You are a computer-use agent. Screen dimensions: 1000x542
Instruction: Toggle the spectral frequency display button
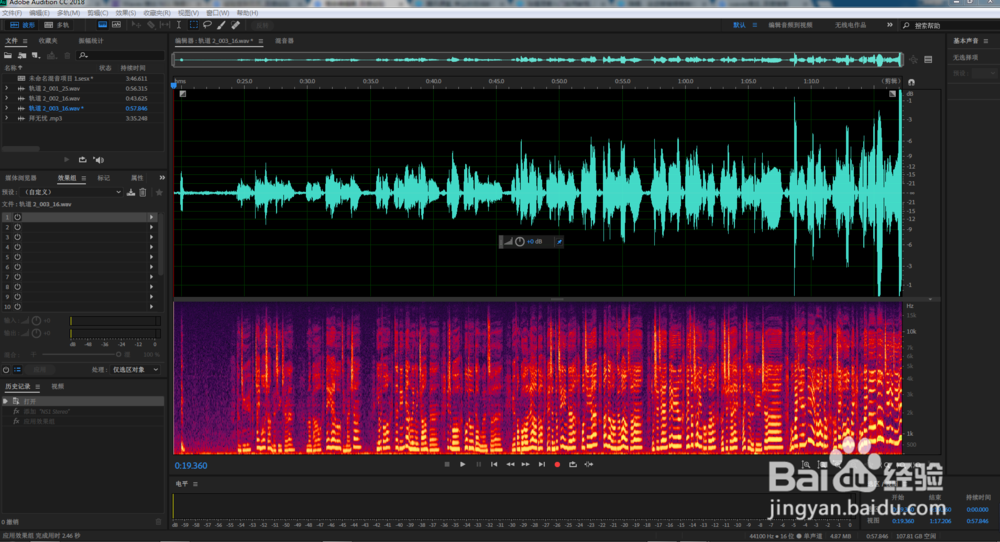click(x=102, y=25)
